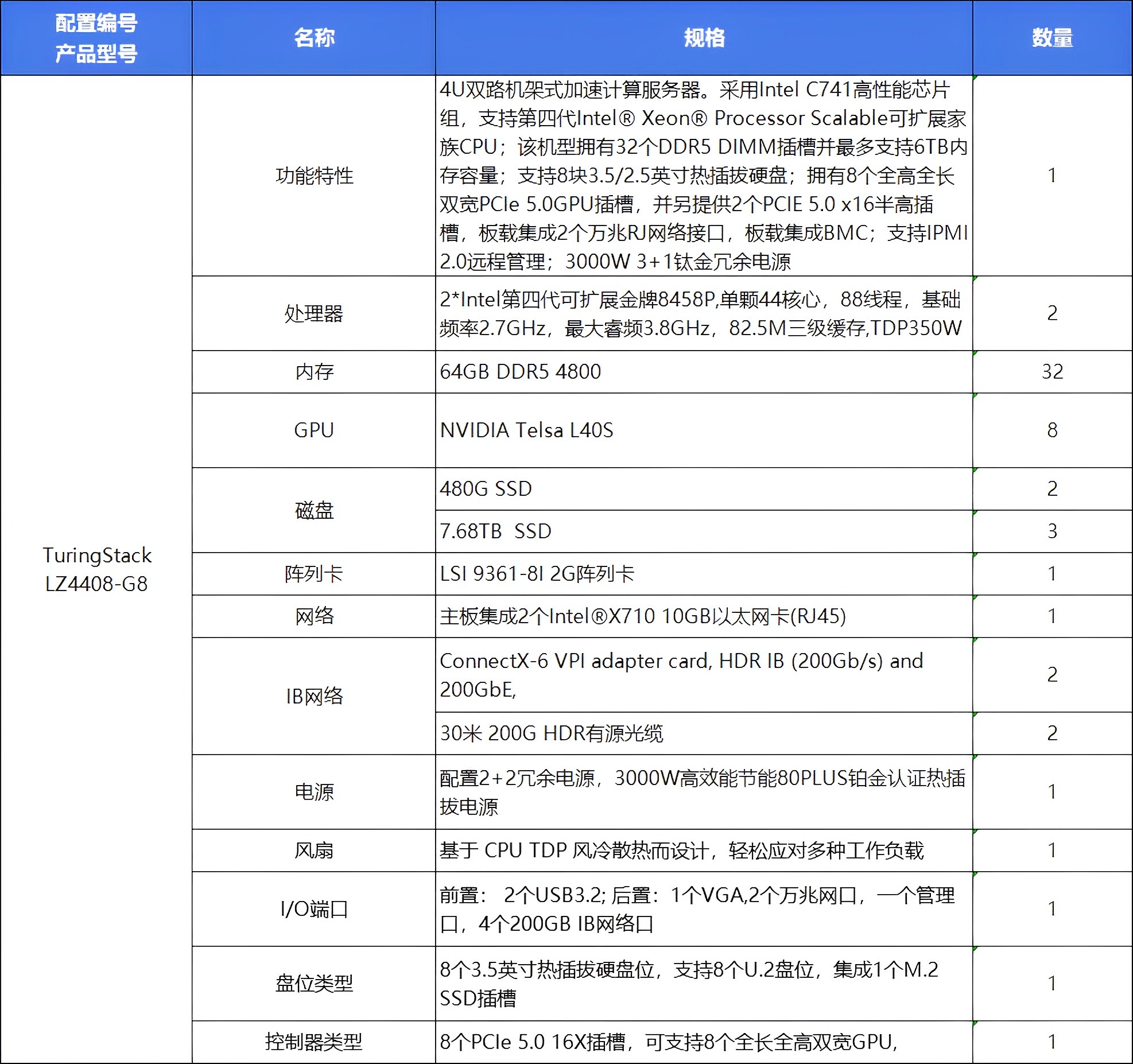The width and height of the screenshot is (1133, 1064).
Task: Click the 基于 CPU TDP 风冷散热 cell
Action: 704,851
